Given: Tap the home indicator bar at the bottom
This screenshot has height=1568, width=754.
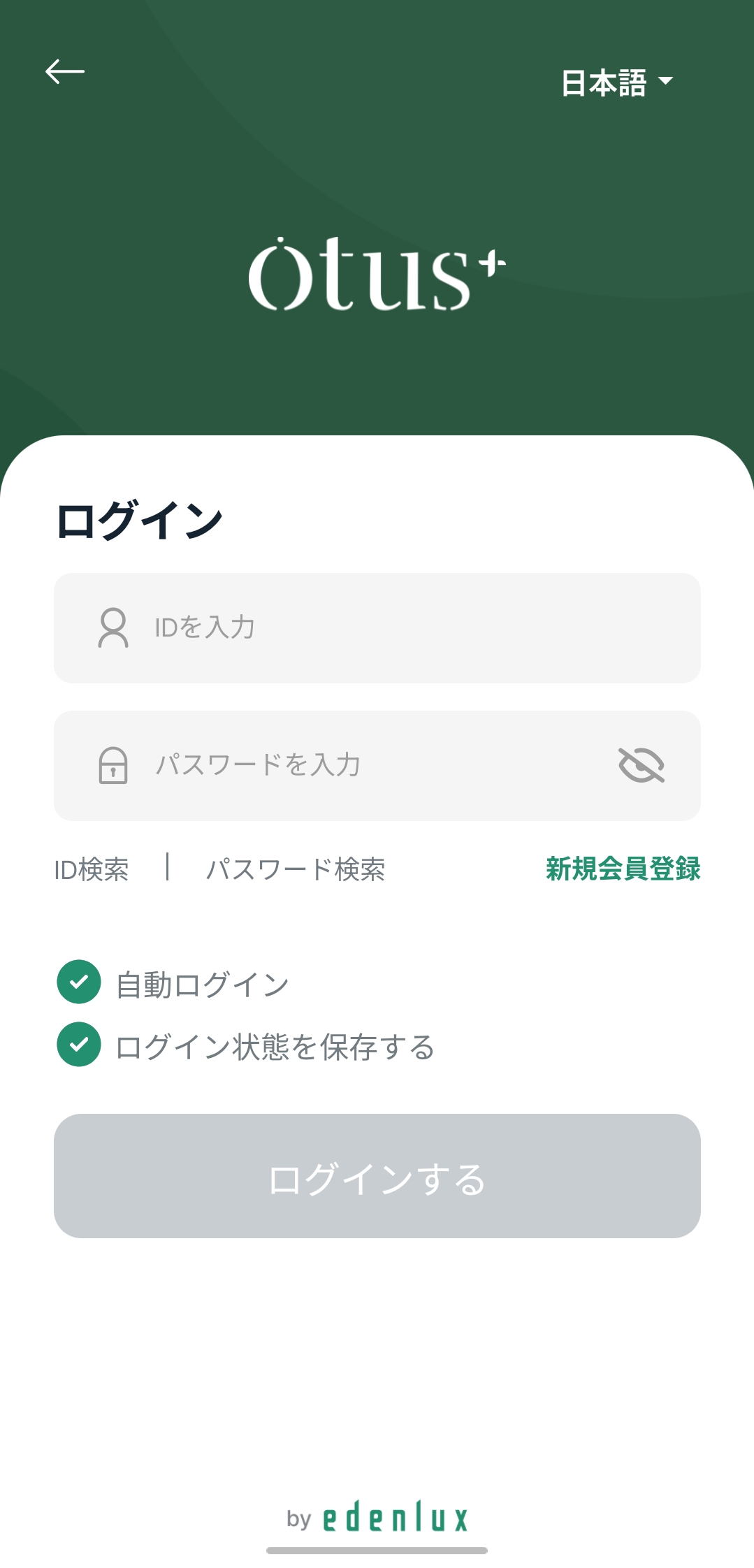Looking at the screenshot, I should tap(377, 1551).
